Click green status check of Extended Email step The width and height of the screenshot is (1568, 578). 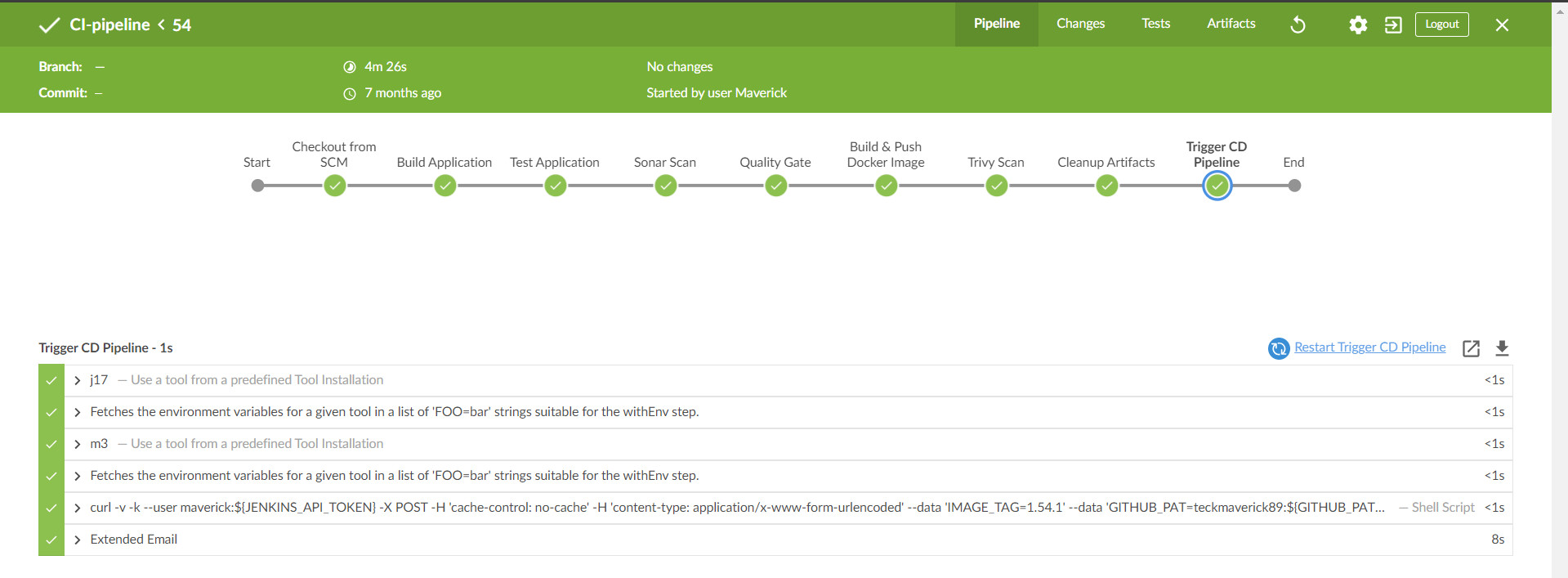[51, 540]
